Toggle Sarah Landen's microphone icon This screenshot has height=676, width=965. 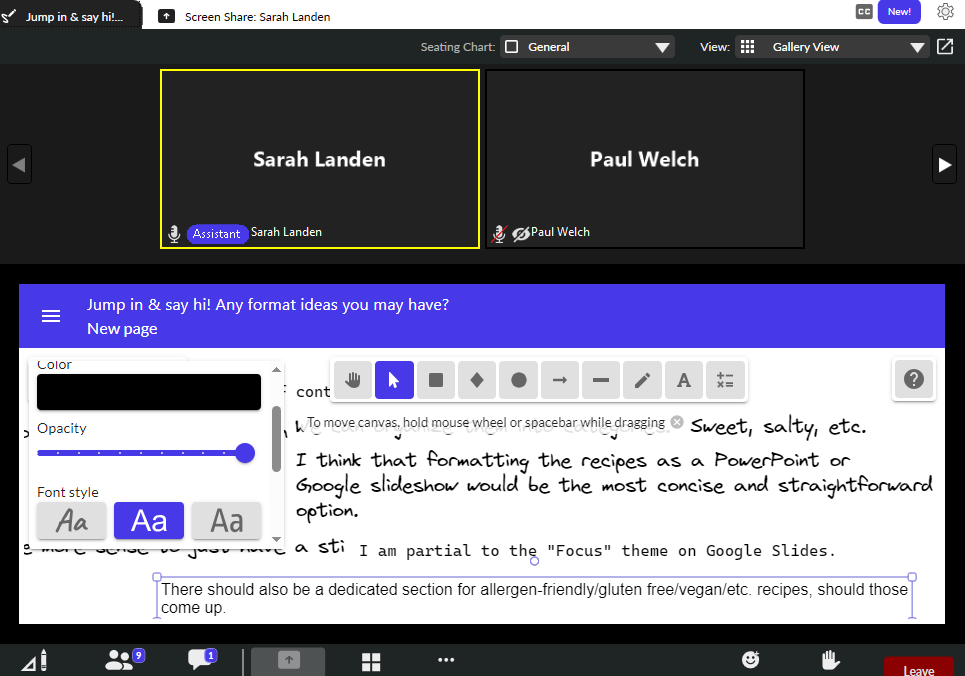174,234
